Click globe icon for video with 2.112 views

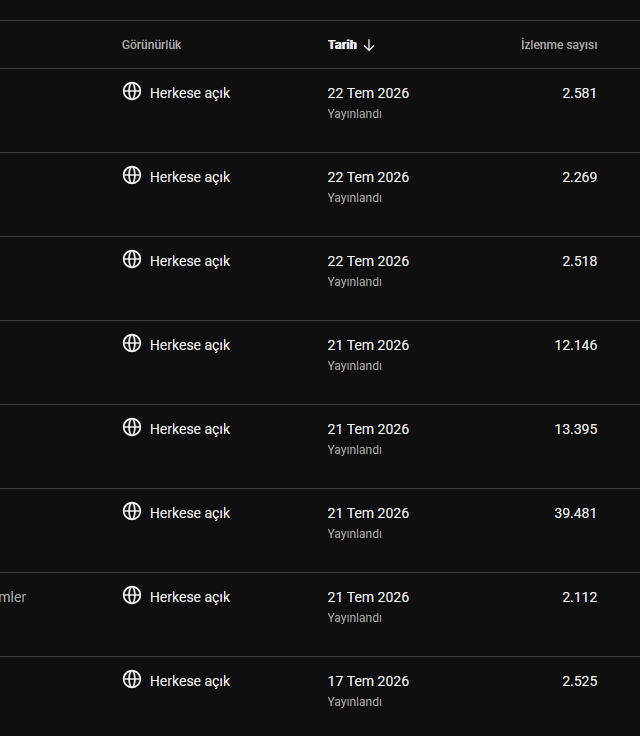pos(131,595)
